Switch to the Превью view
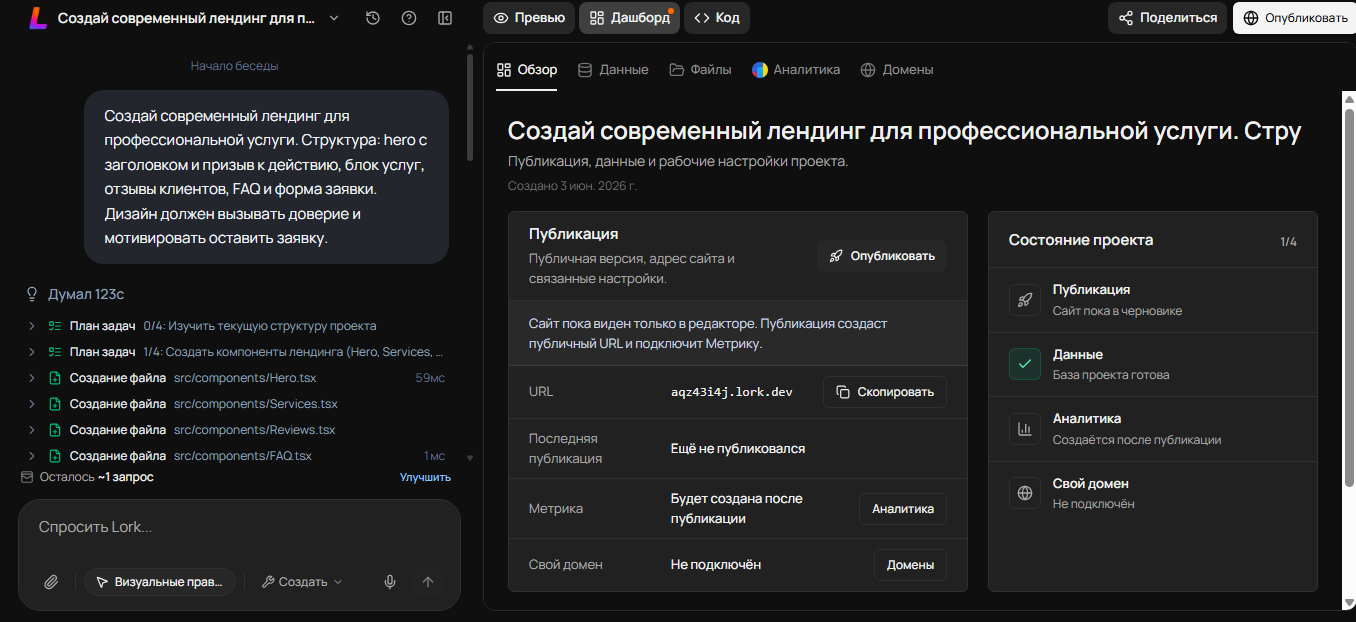1356x622 pixels. point(529,18)
